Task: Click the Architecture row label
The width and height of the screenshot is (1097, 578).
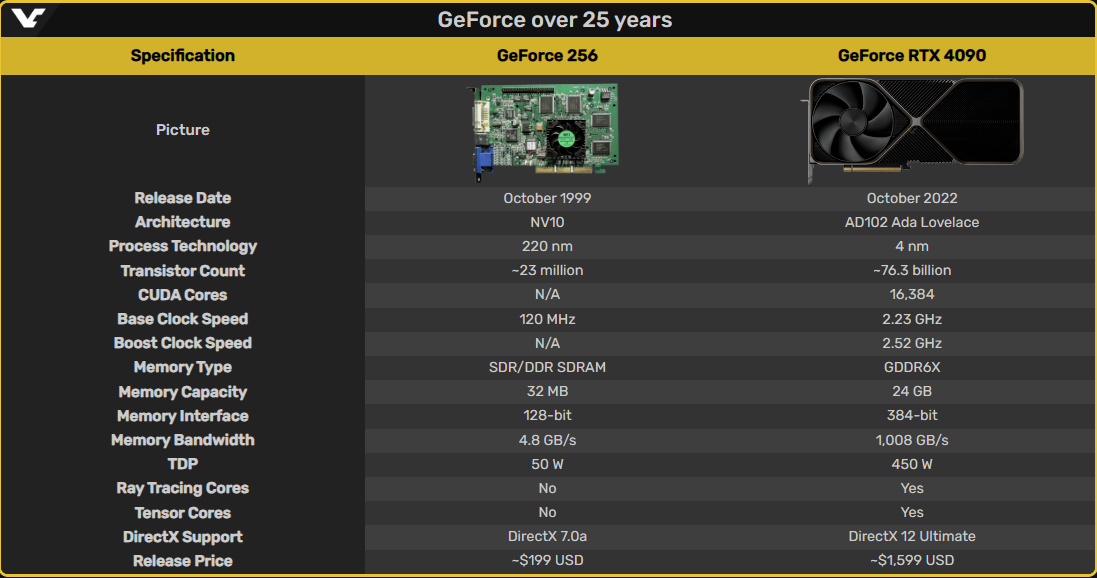Action: coord(183,222)
